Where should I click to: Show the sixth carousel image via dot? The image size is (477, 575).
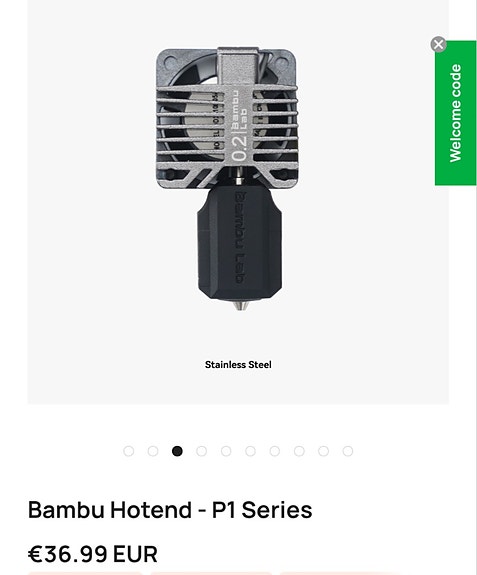250,451
